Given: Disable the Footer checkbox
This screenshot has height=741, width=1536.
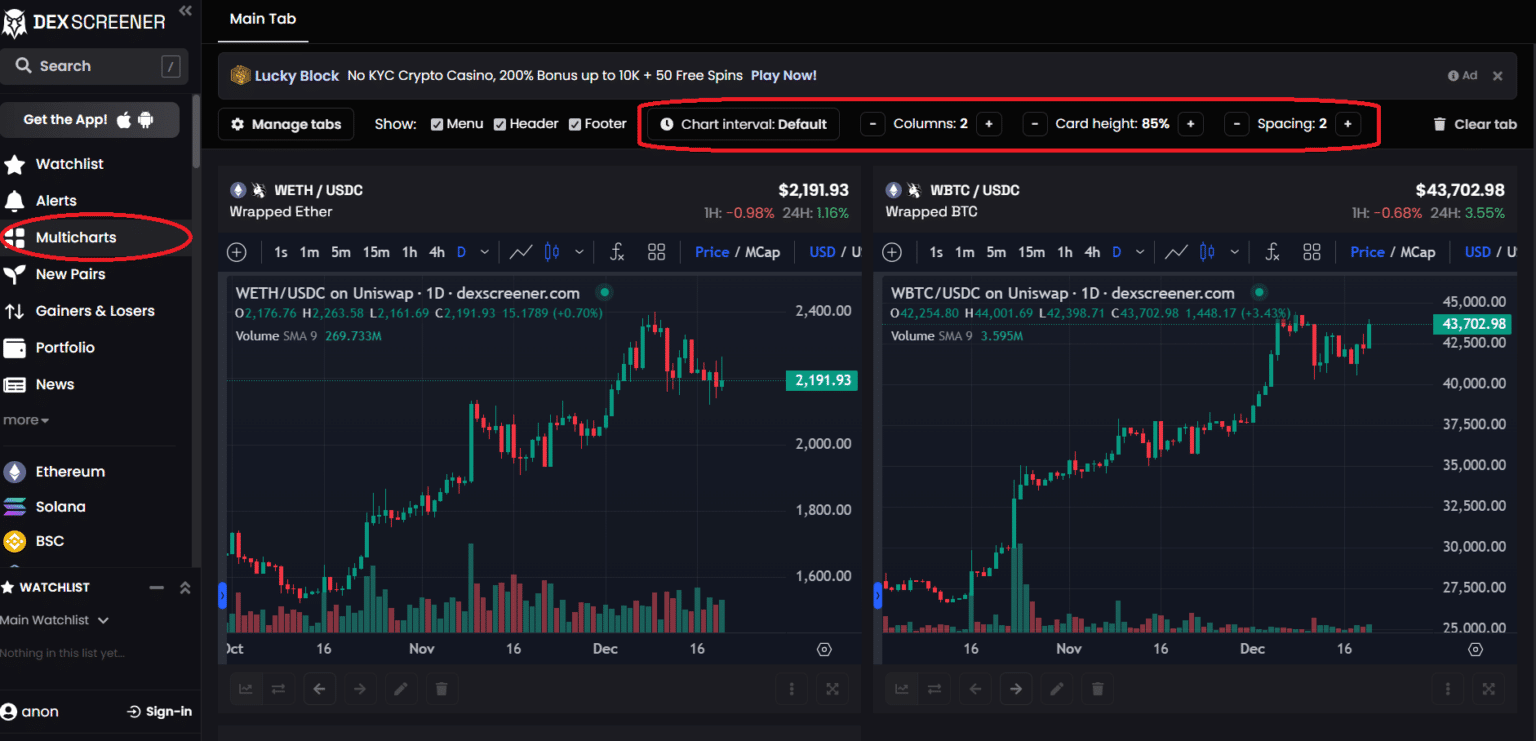Looking at the screenshot, I should (x=574, y=123).
